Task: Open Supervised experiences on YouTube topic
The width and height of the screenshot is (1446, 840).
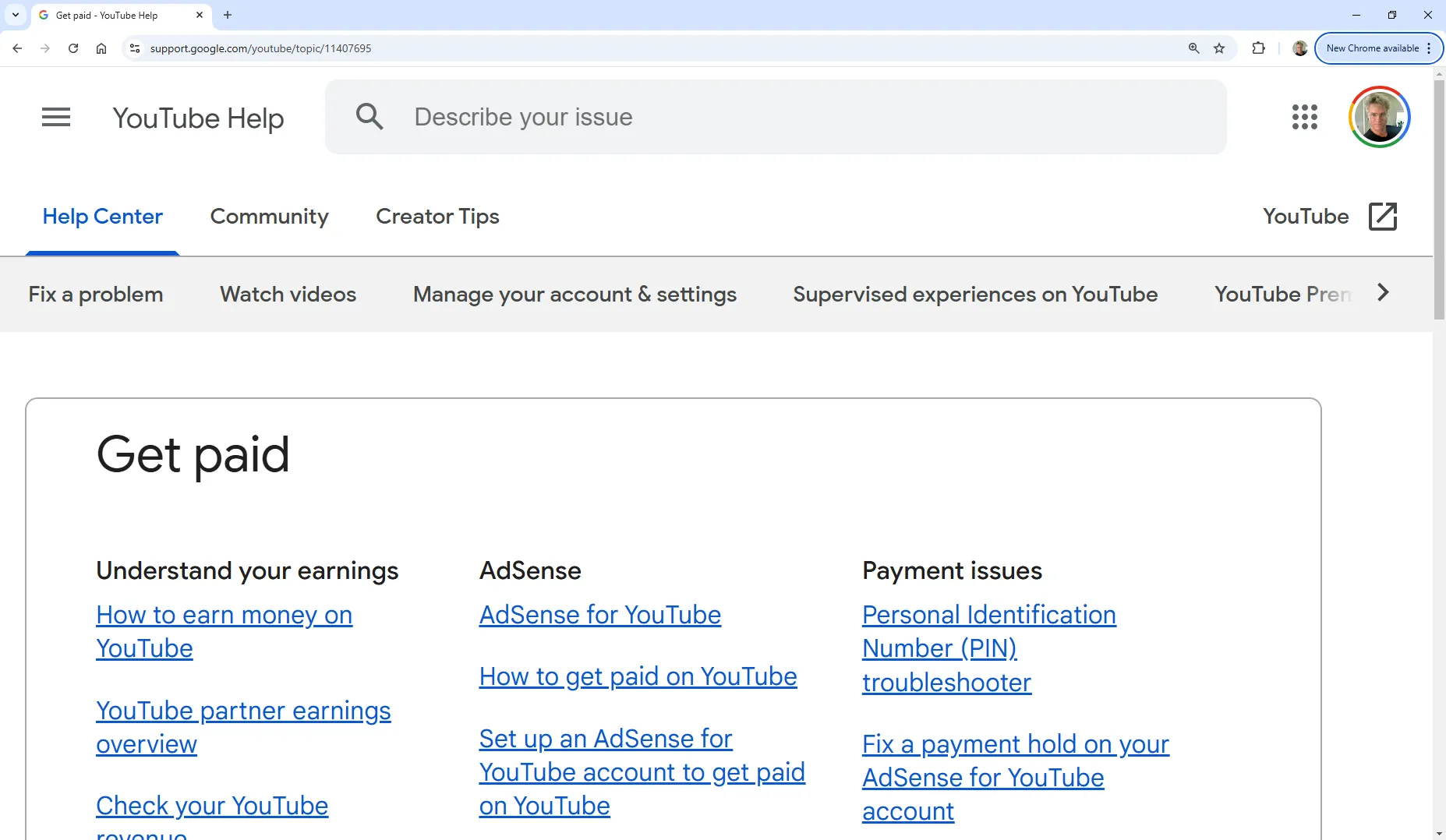Action: [975, 295]
